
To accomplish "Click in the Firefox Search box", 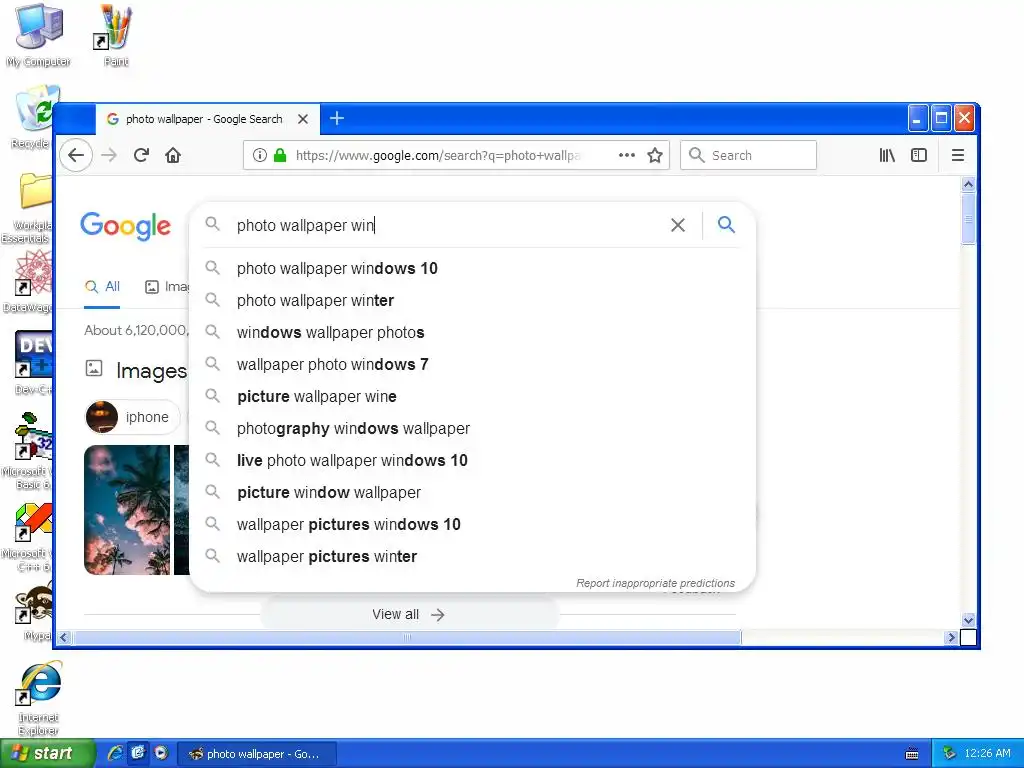I will point(748,155).
